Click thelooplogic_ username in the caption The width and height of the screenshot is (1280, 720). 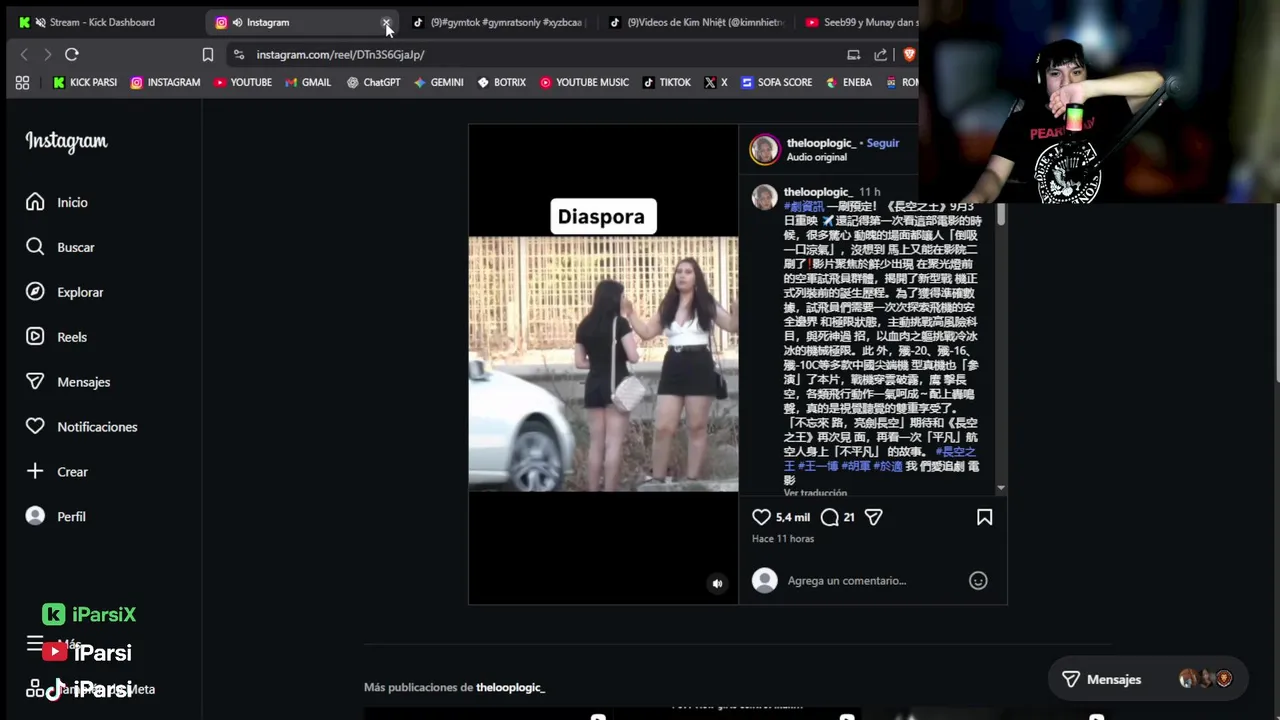(x=817, y=192)
